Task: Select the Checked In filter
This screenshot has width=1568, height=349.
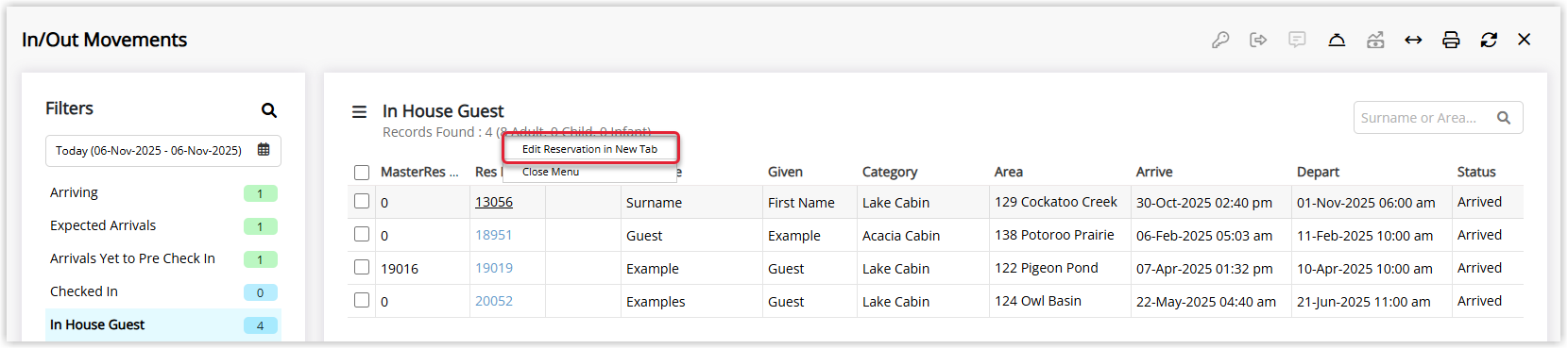Action: click(x=163, y=291)
